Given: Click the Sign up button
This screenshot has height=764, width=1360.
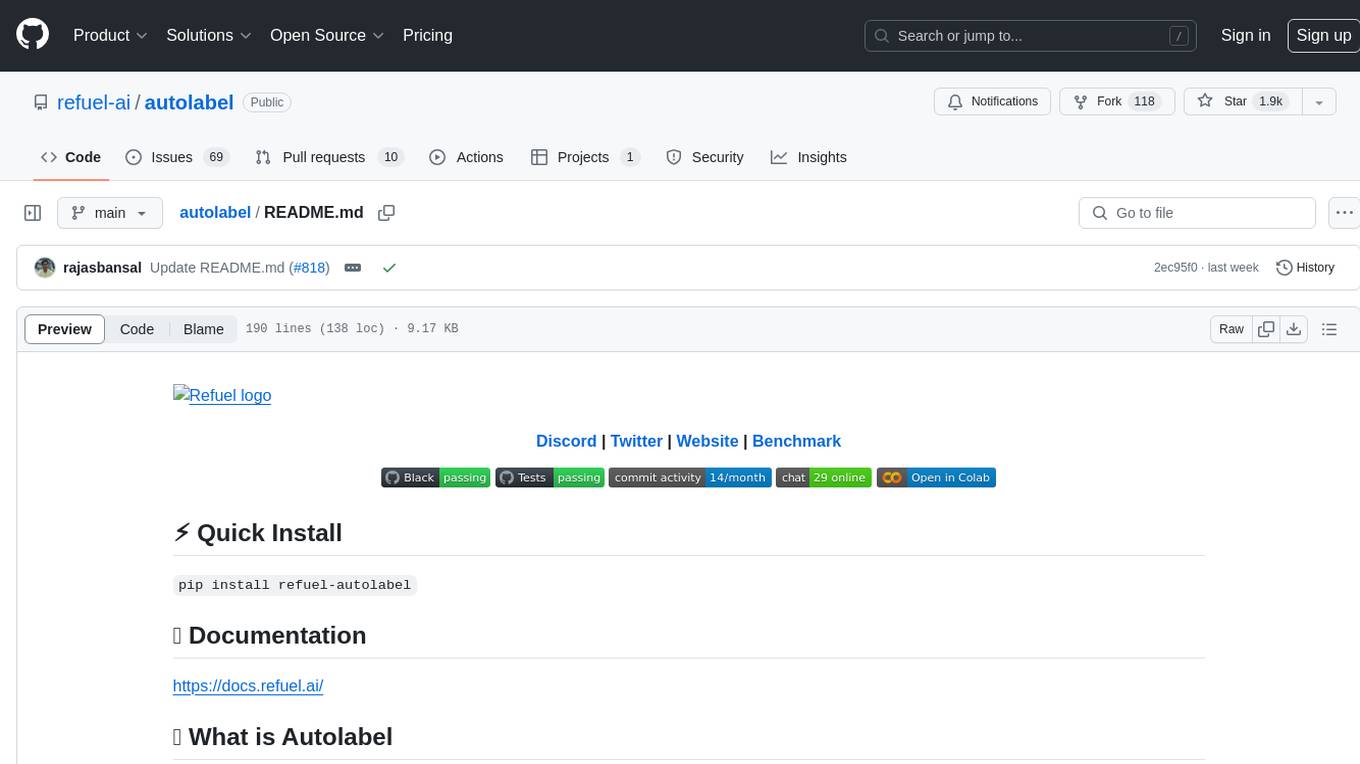Looking at the screenshot, I should (x=1323, y=35).
